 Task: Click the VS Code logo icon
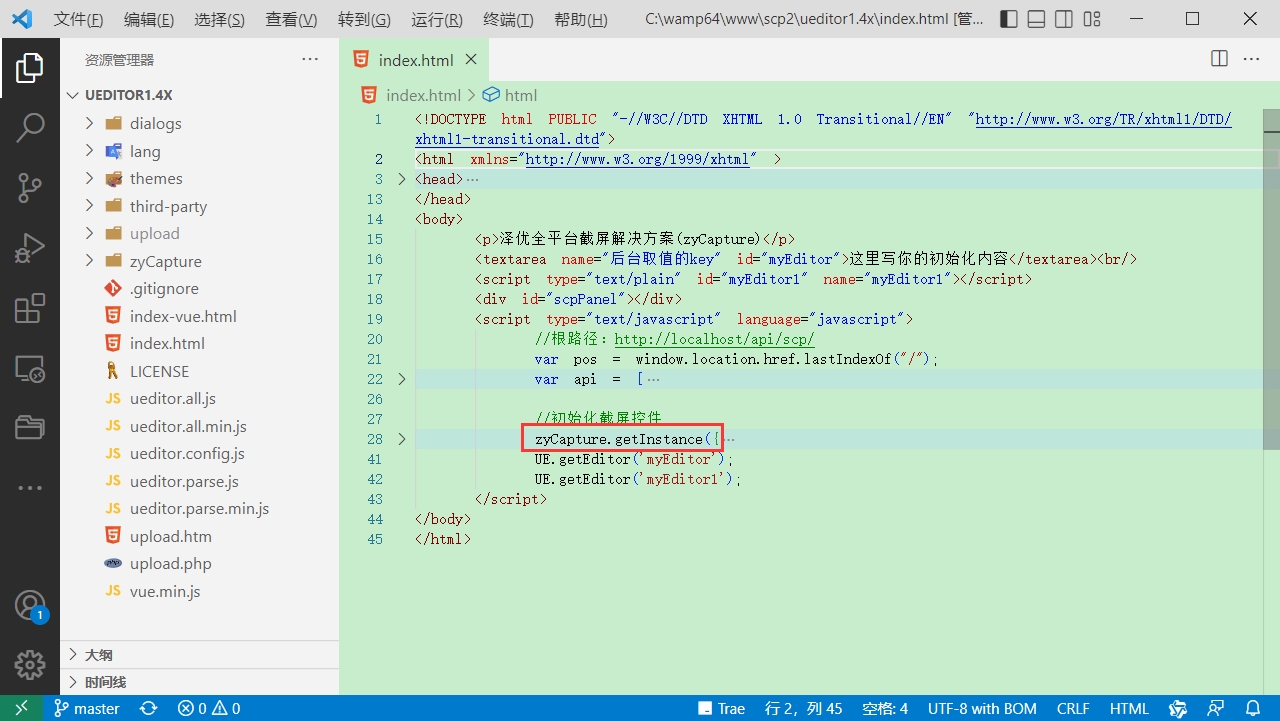coord(22,19)
